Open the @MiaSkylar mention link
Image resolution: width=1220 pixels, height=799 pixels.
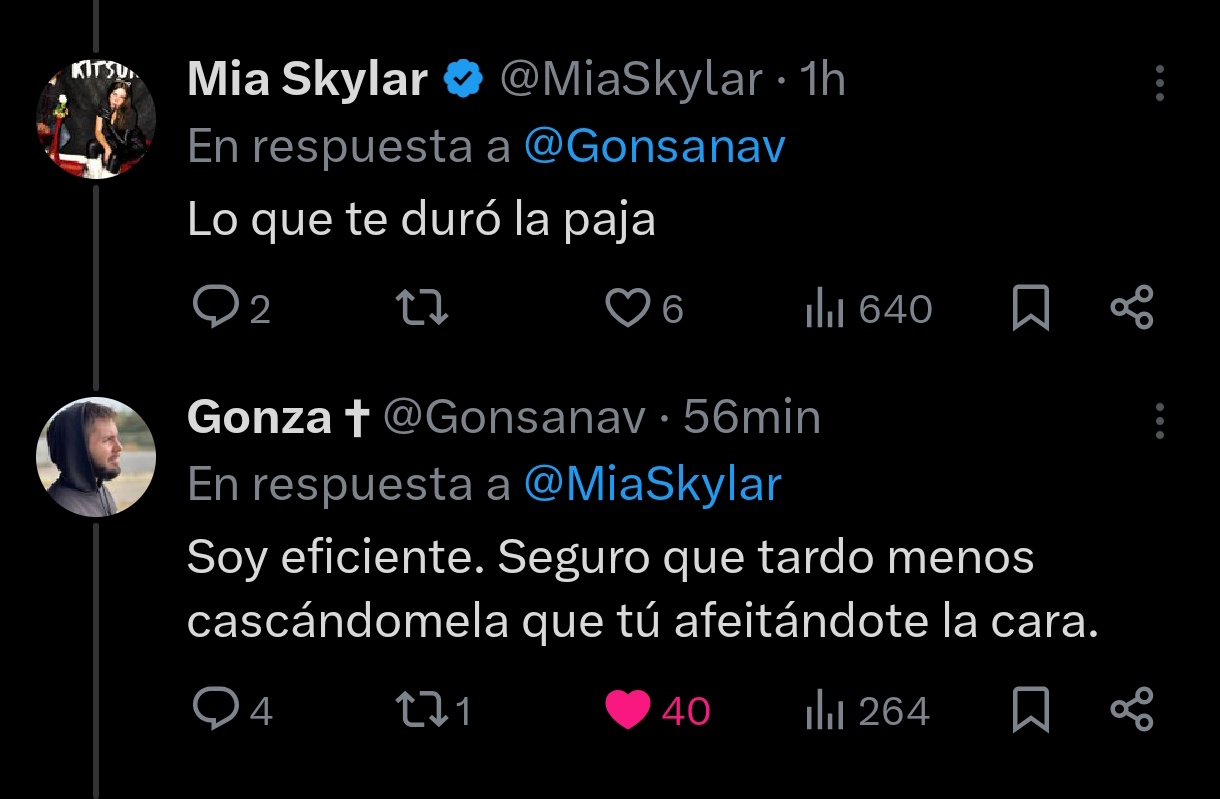click(653, 484)
